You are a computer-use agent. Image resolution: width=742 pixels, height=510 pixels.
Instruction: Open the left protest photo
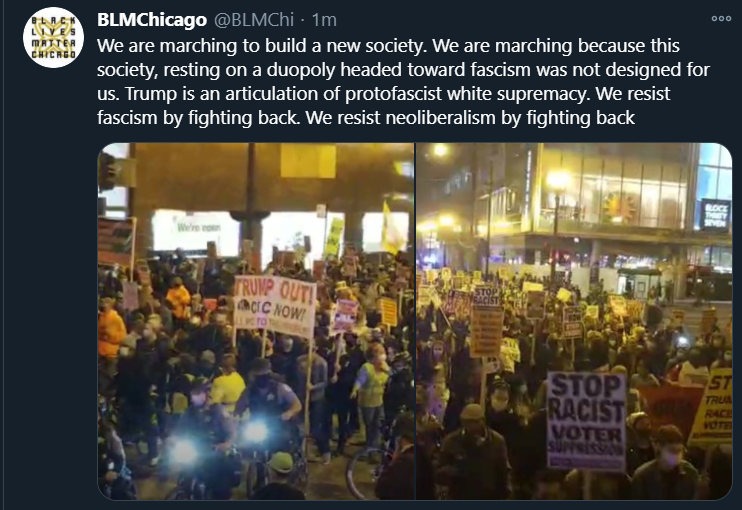[256, 321]
